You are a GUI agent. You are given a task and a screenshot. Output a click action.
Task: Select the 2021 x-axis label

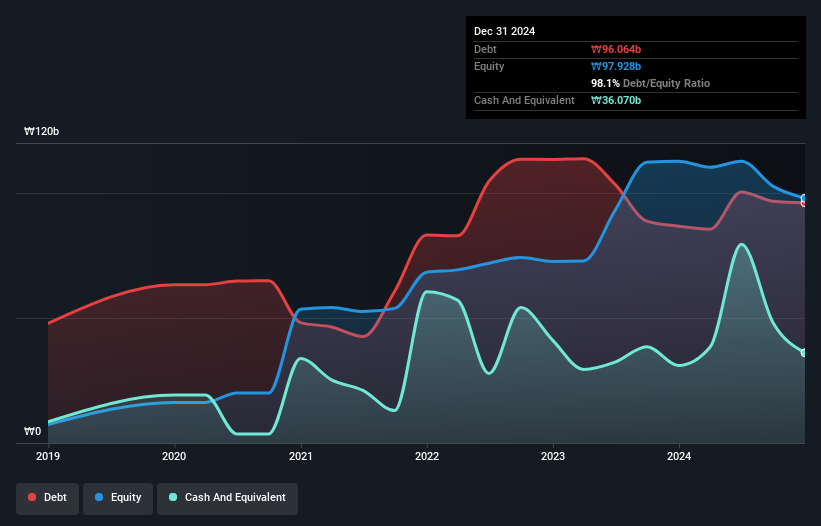[x=301, y=456]
